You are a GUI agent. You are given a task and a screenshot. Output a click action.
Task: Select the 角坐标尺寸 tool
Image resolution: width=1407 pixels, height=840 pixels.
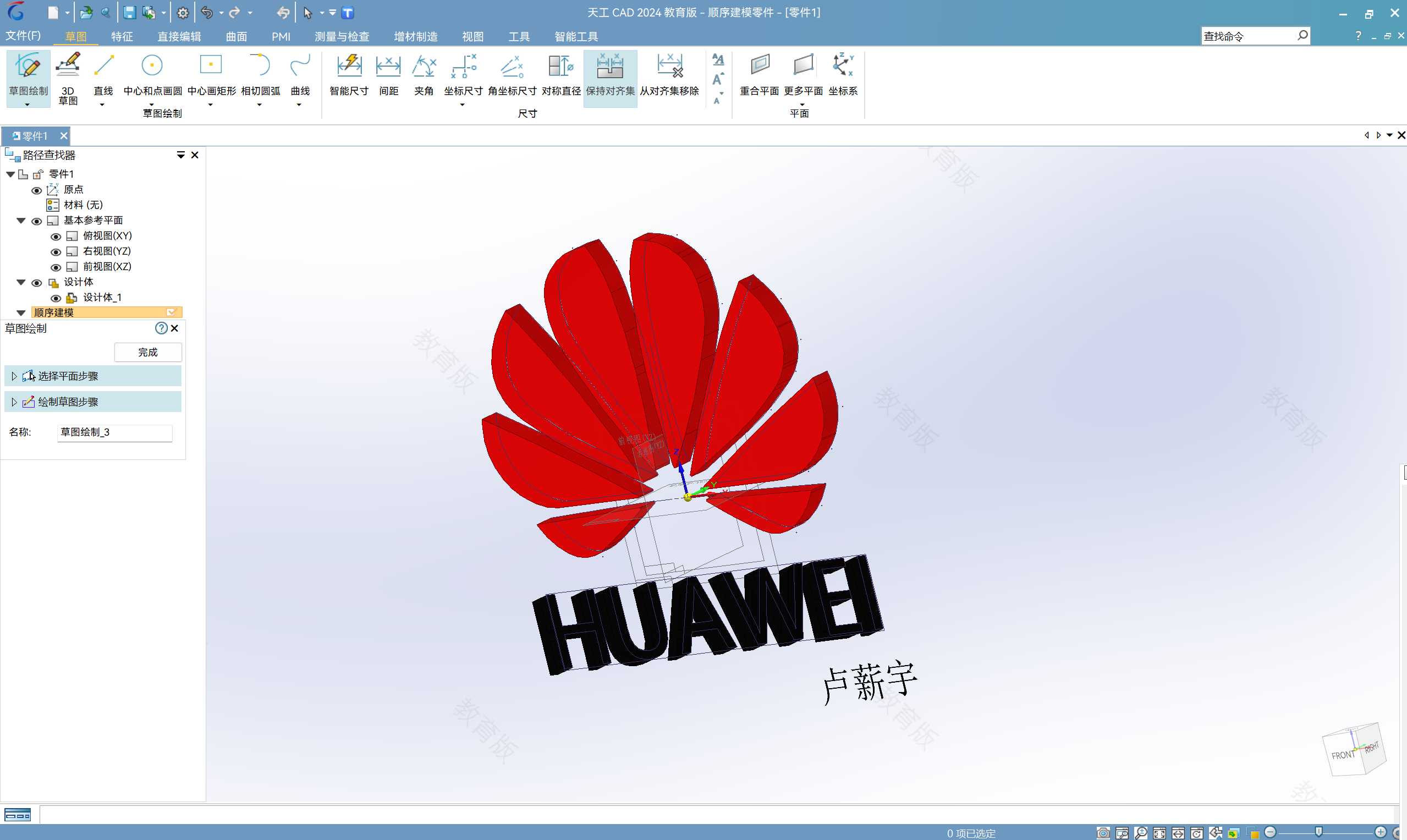pyautogui.click(x=512, y=75)
